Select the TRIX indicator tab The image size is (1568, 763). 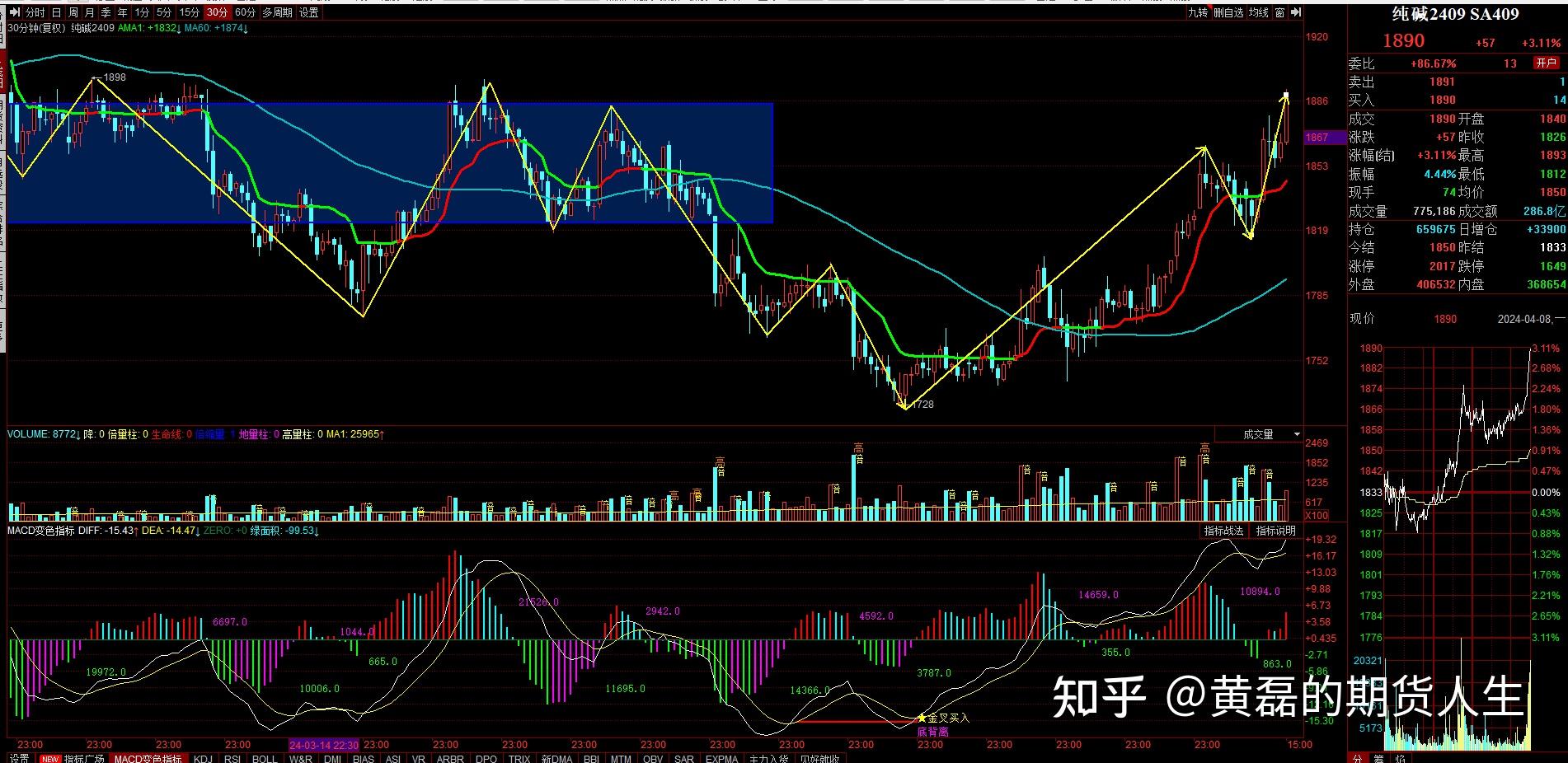click(x=519, y=758)
